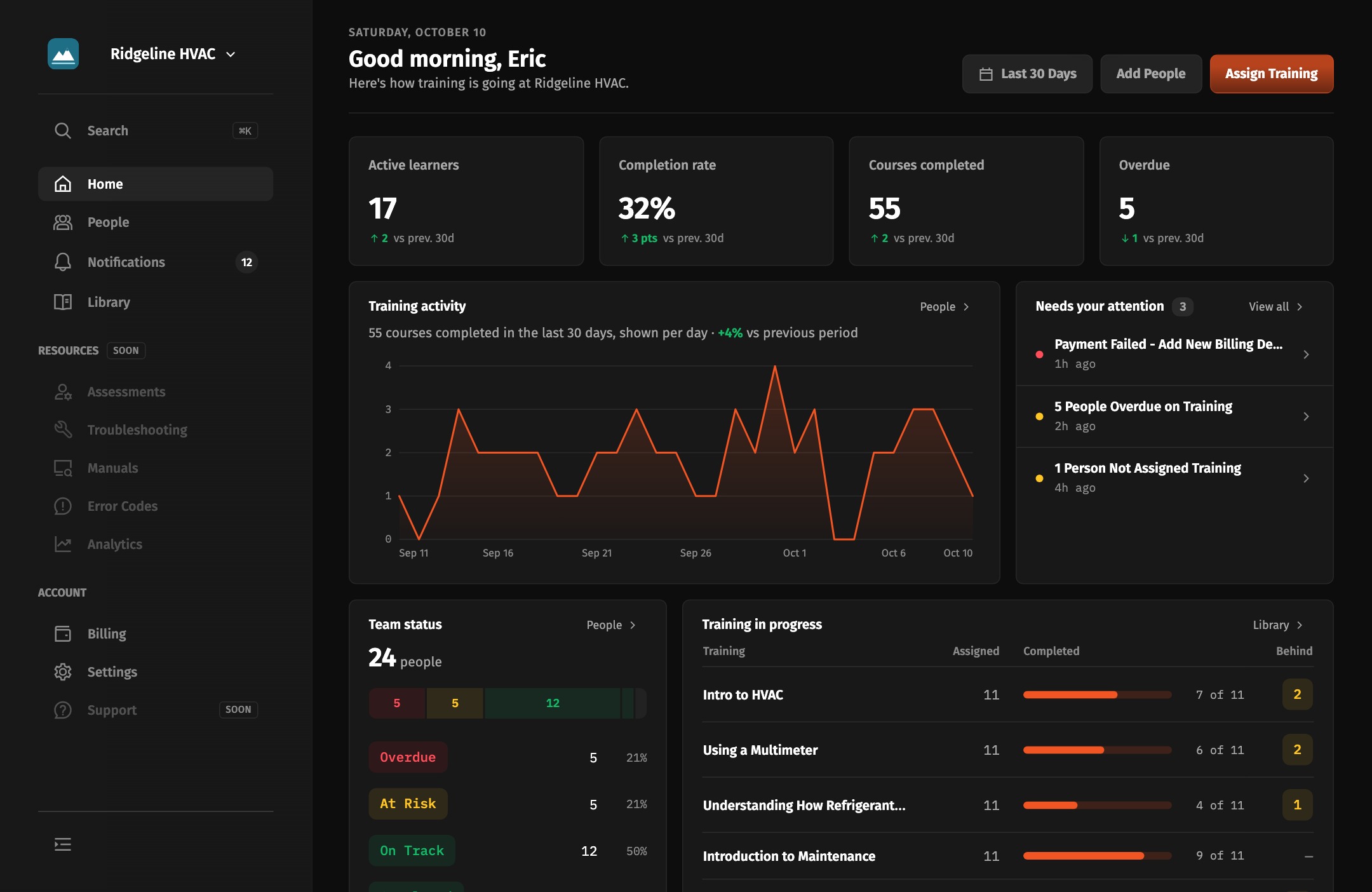The image size is (1372, 892).
Task: Click the Home house icon
Action: point(63,184)
